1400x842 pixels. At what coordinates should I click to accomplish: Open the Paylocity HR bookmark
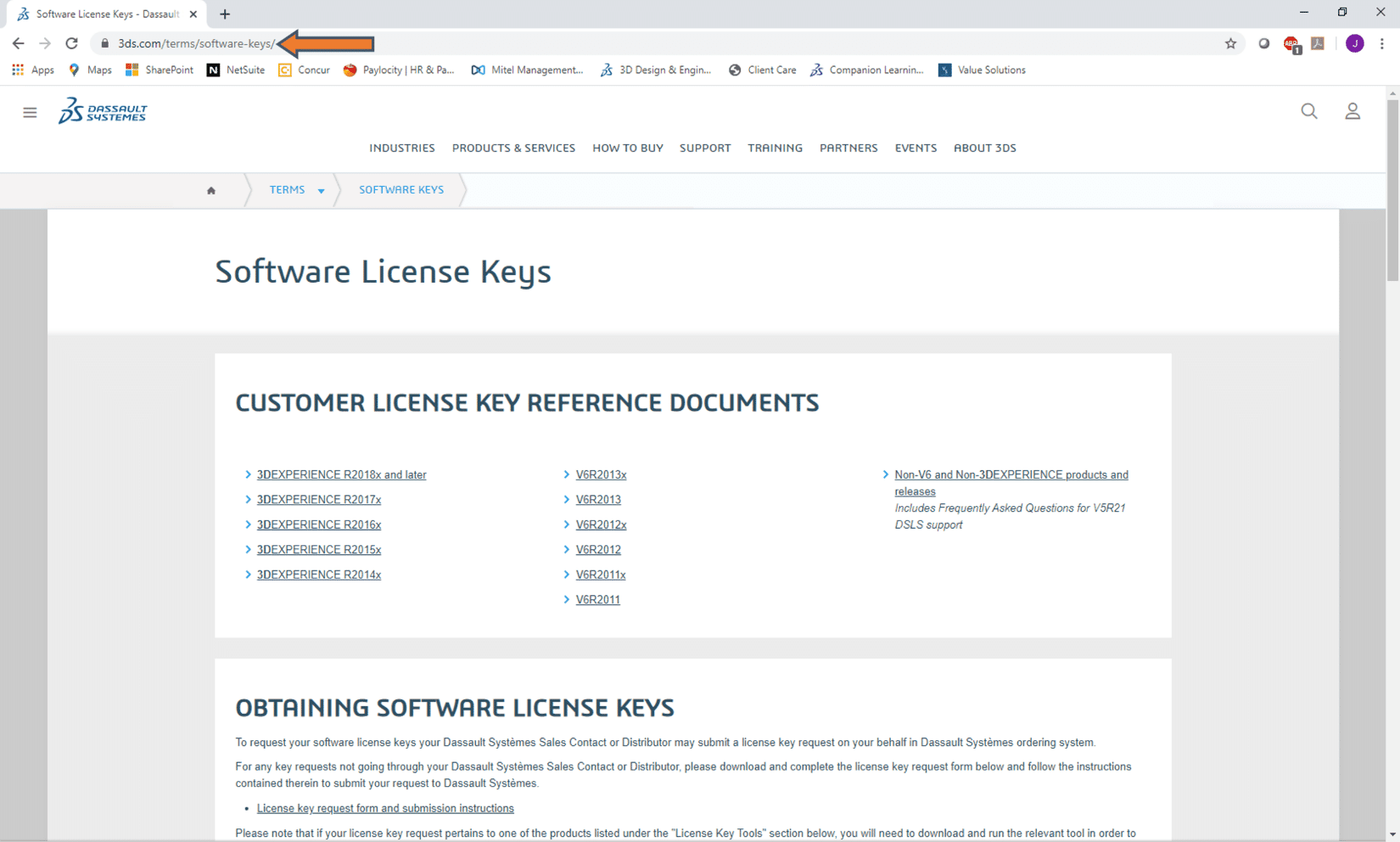point(399,70)
